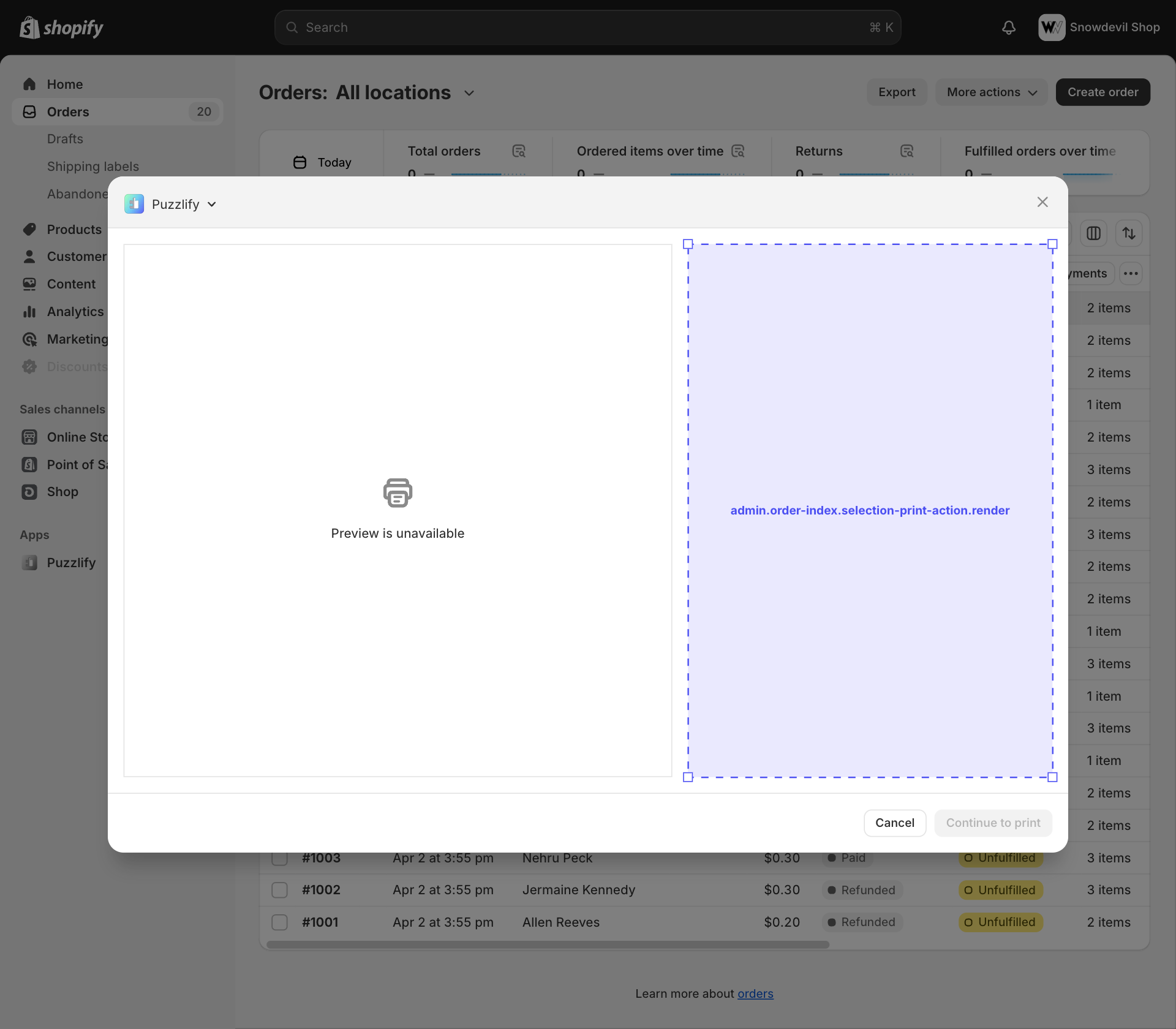The height and width of the screenshot is (1029, 1176).
Task: Click the Snowdevil Shop avatar
Action: point(1051,28)
